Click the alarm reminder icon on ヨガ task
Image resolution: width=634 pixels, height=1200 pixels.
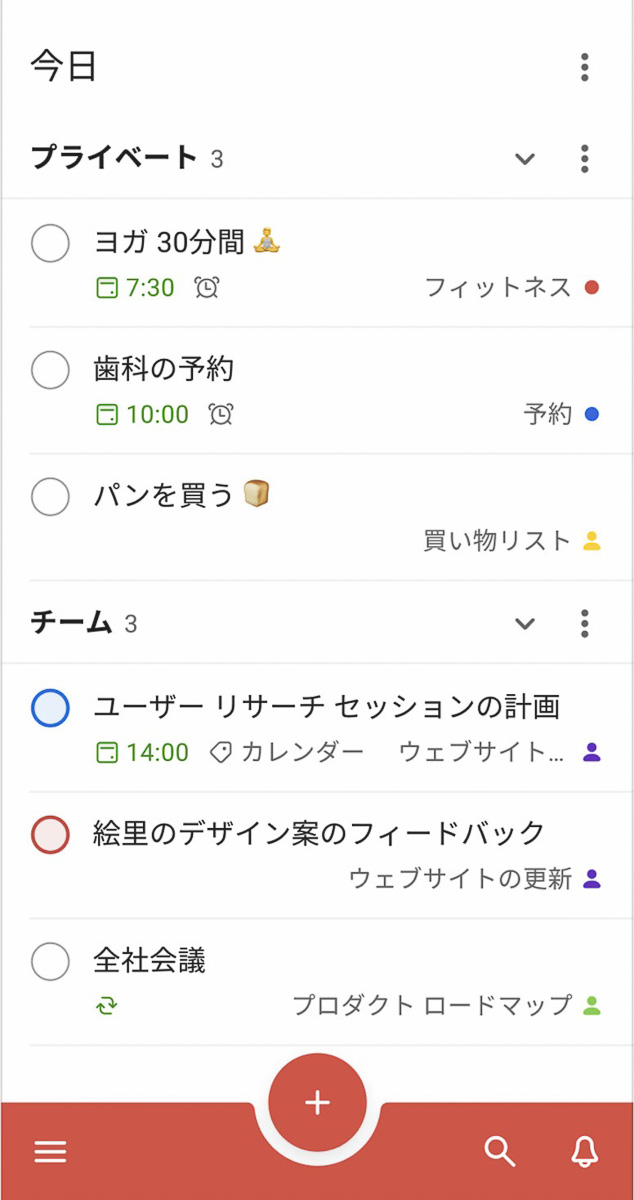click(x=207, y=288)
